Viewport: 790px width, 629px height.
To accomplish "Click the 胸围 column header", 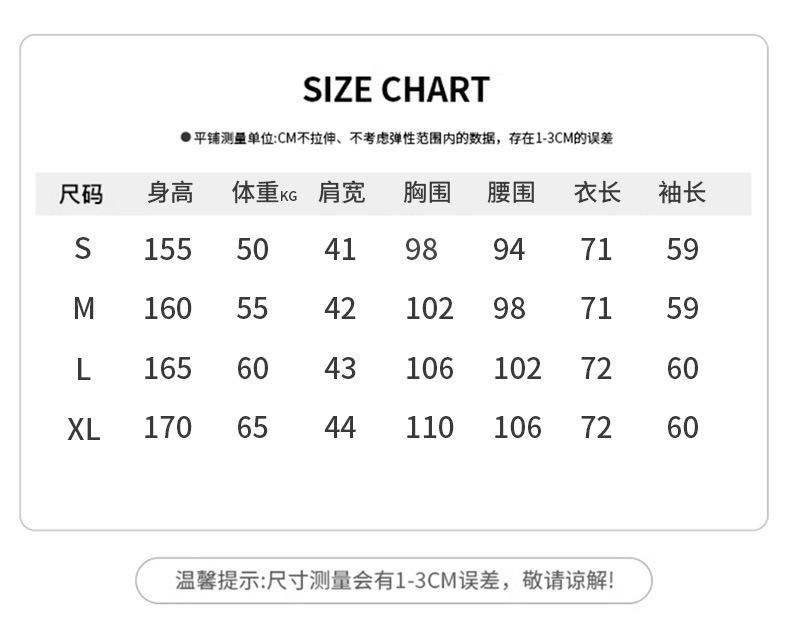I will (427, 192).
